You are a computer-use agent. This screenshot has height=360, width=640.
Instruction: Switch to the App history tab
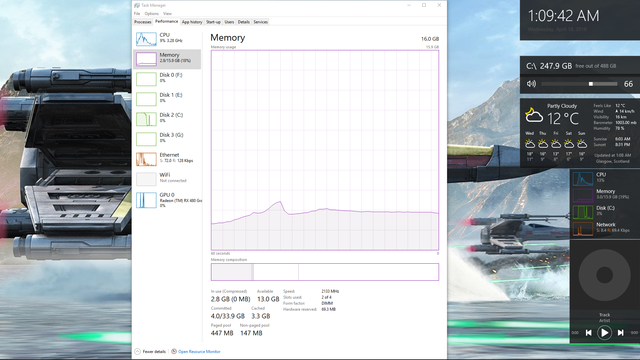point(192,22)
